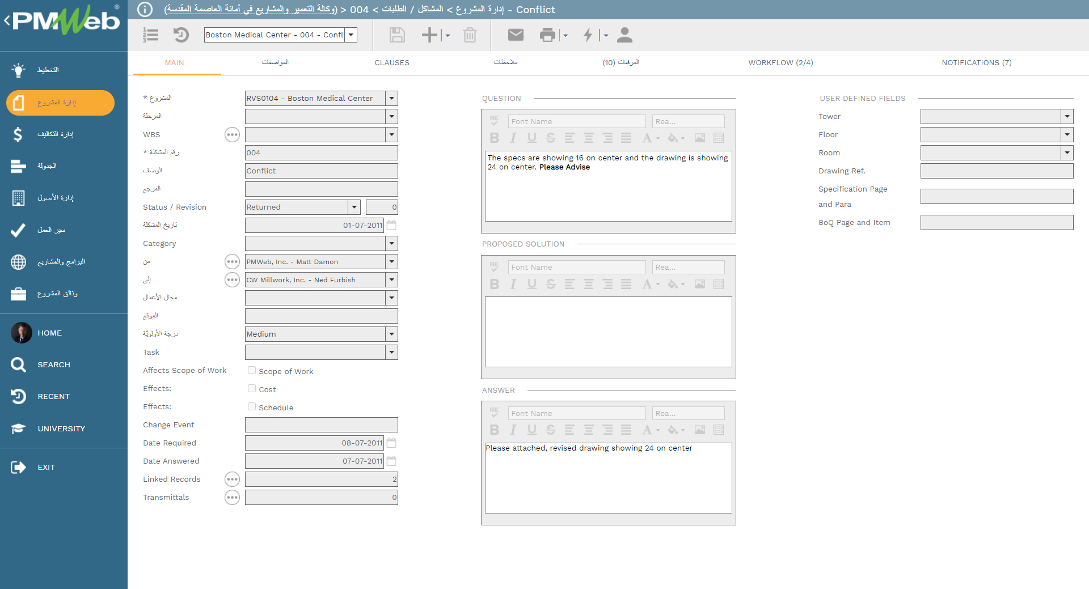Open the lightbulb planning module
1089x589 pixels.
point(18,69)
